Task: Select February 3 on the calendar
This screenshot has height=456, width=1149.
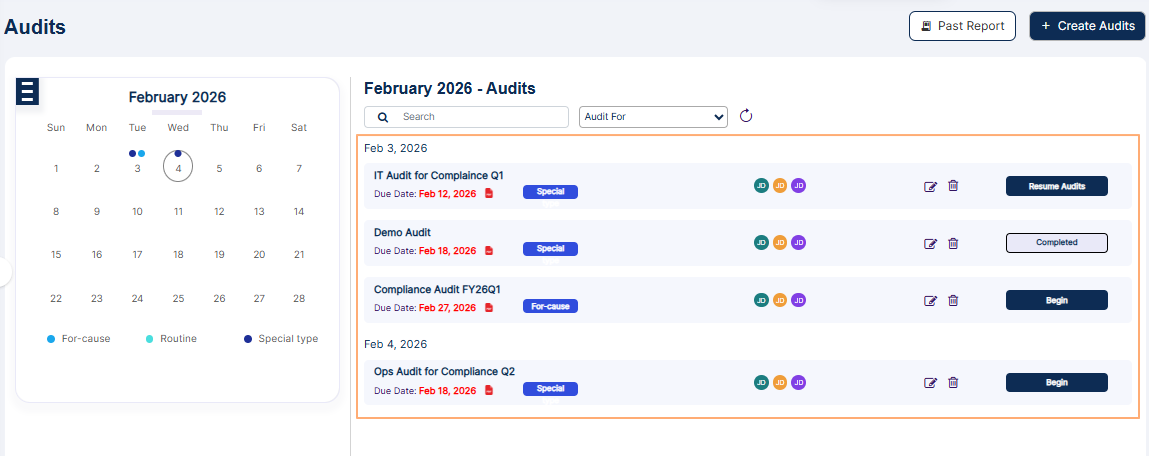Action: click(x=137, y=169)
